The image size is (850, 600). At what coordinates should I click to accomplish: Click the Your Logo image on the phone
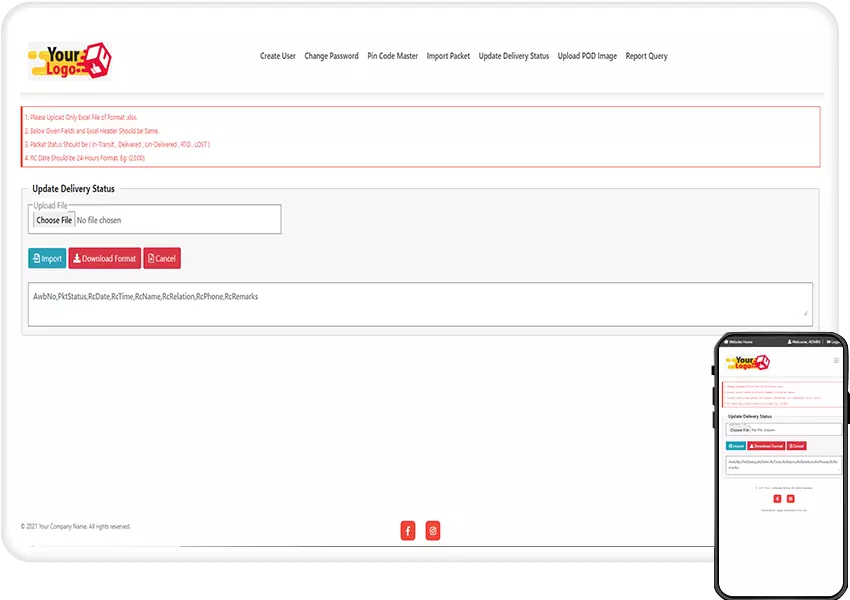pyautogui.click(x=748, y=362)
